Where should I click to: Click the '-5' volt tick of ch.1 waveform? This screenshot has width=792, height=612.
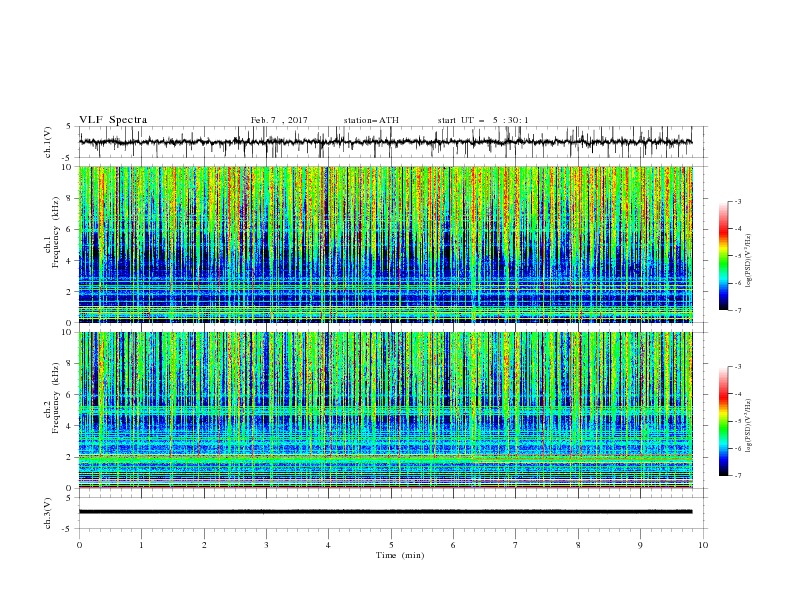[x=68, y=158]
